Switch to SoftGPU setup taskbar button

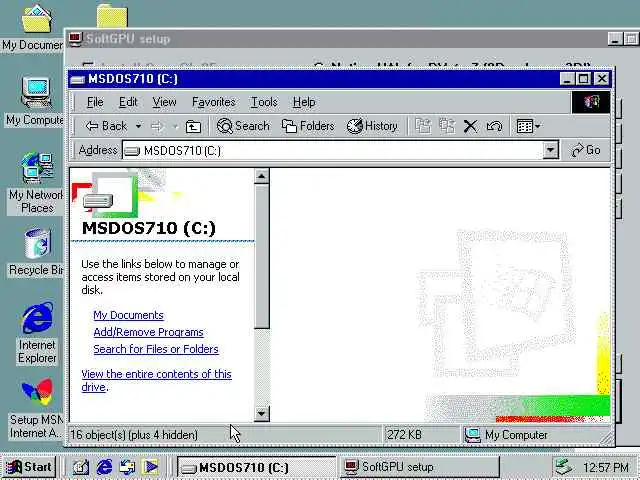tap(420, 467)
